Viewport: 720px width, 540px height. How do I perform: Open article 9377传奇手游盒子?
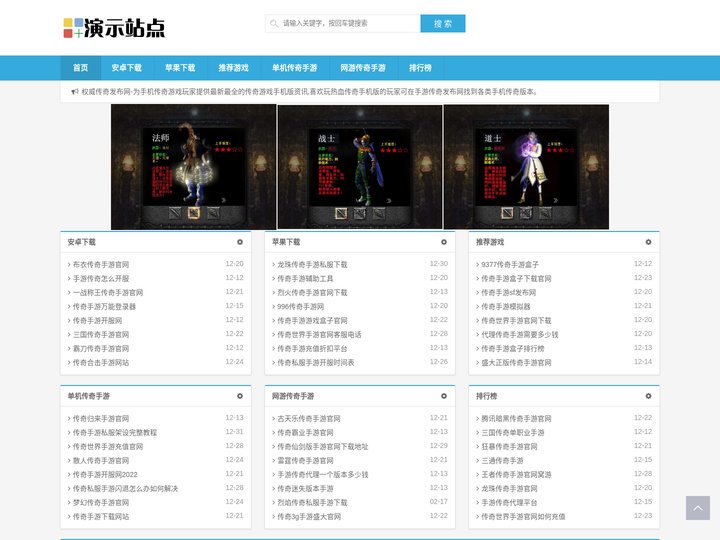tap(510, 264)
